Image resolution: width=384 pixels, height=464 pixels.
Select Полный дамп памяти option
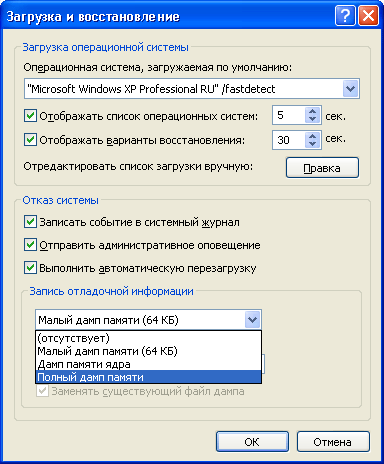pos(148,377)
